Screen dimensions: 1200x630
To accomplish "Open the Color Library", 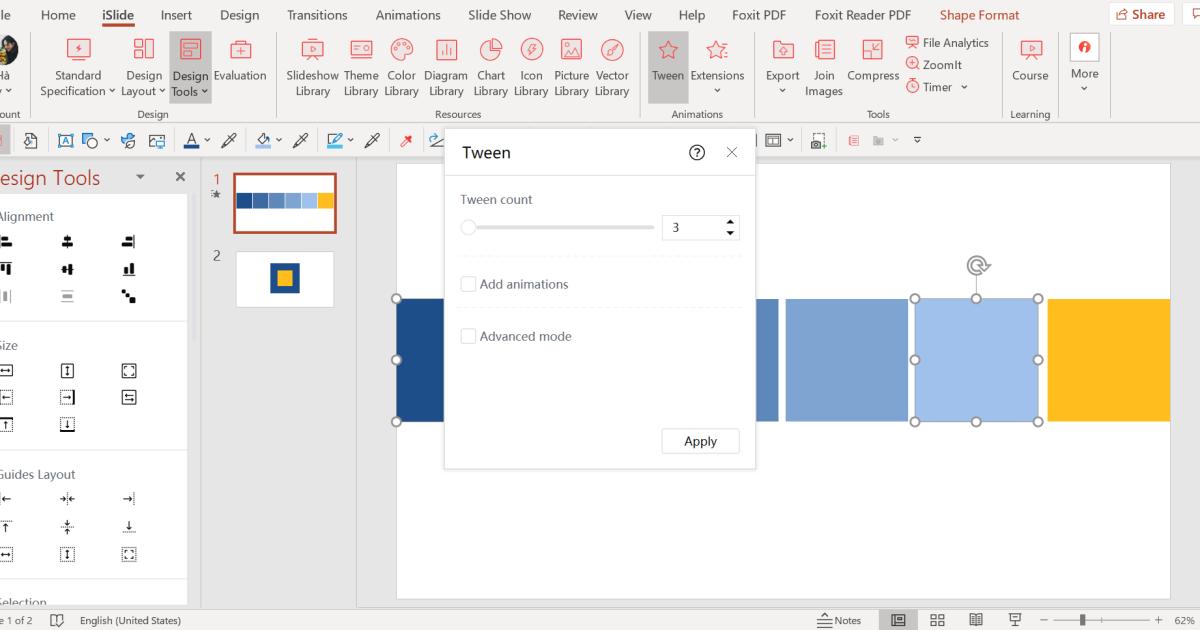I will click(x=401, y=65).
